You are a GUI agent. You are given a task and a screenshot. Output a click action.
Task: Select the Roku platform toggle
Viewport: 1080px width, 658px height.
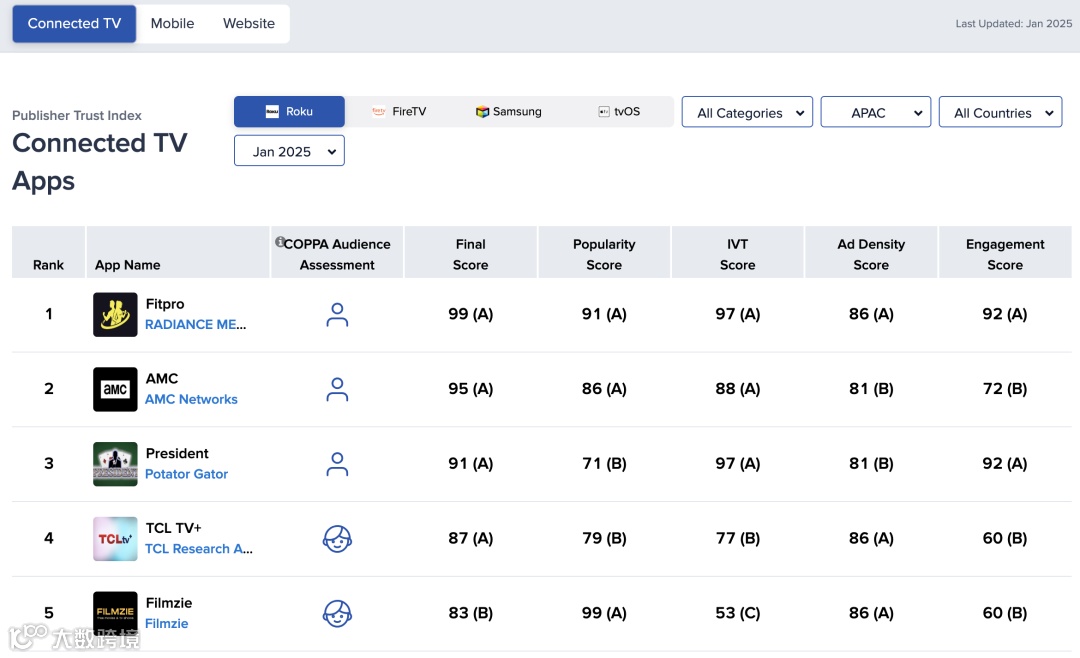click(x=289, y=112)
